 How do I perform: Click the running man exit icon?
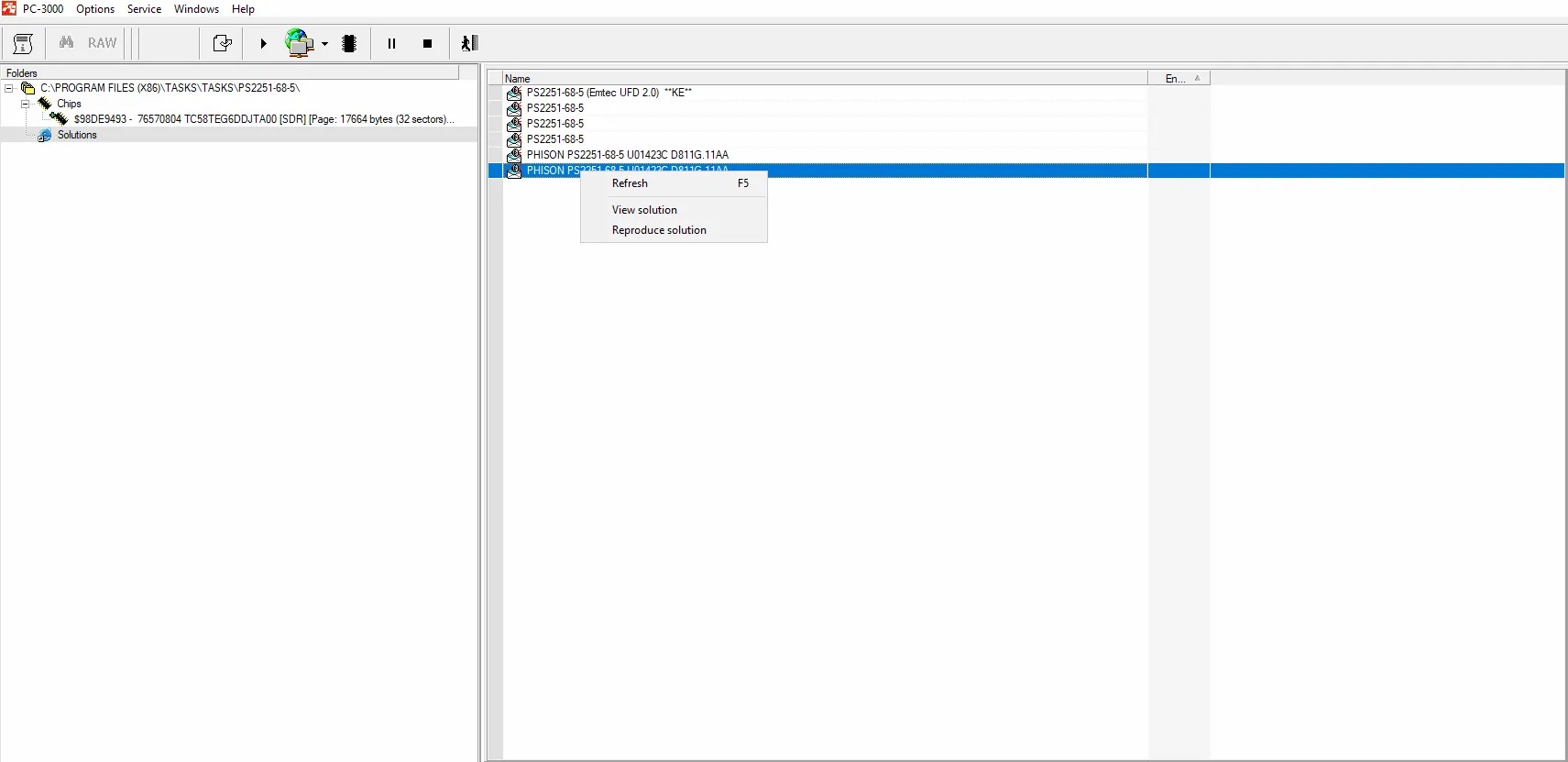click(469, 43)
